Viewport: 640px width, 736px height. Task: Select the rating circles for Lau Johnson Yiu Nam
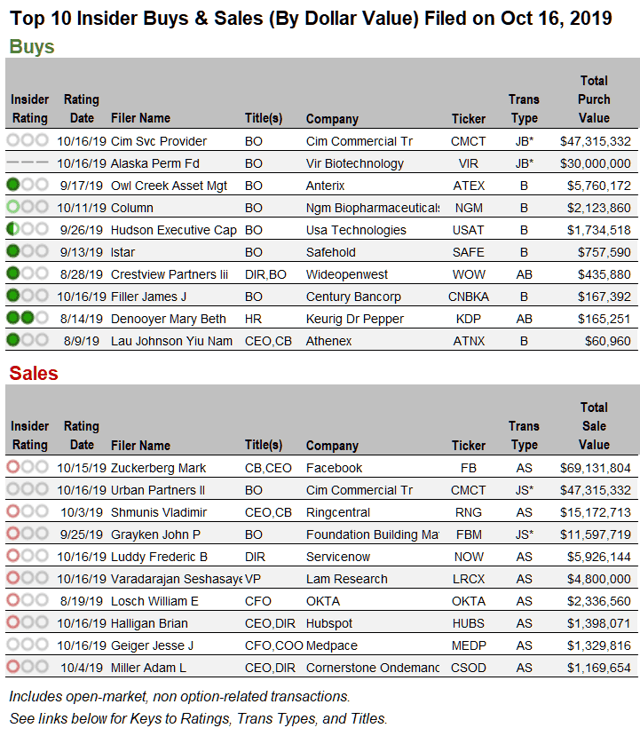27,340
